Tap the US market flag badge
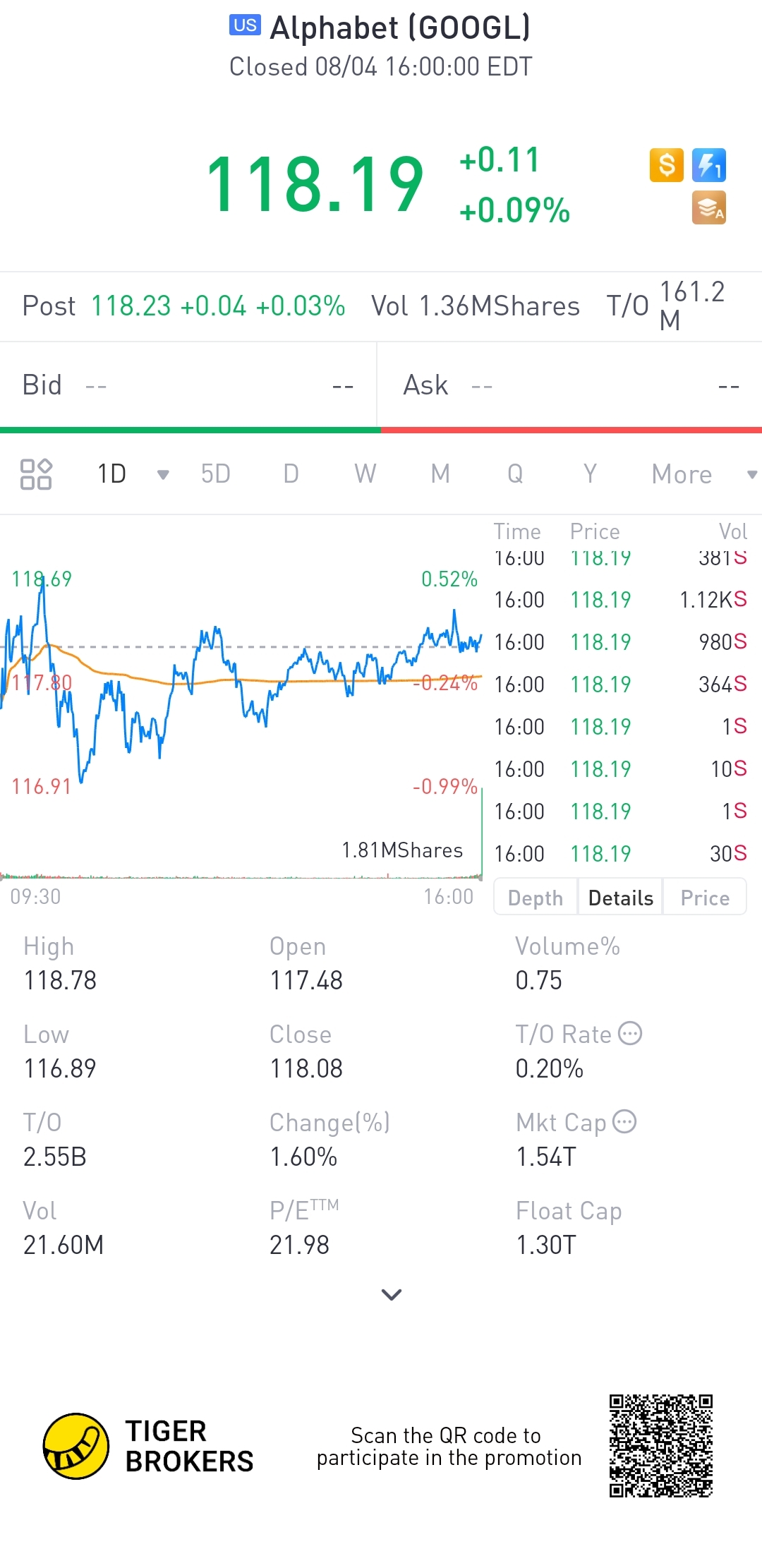This screenshot has height=1568, width=762. [245, 25]
